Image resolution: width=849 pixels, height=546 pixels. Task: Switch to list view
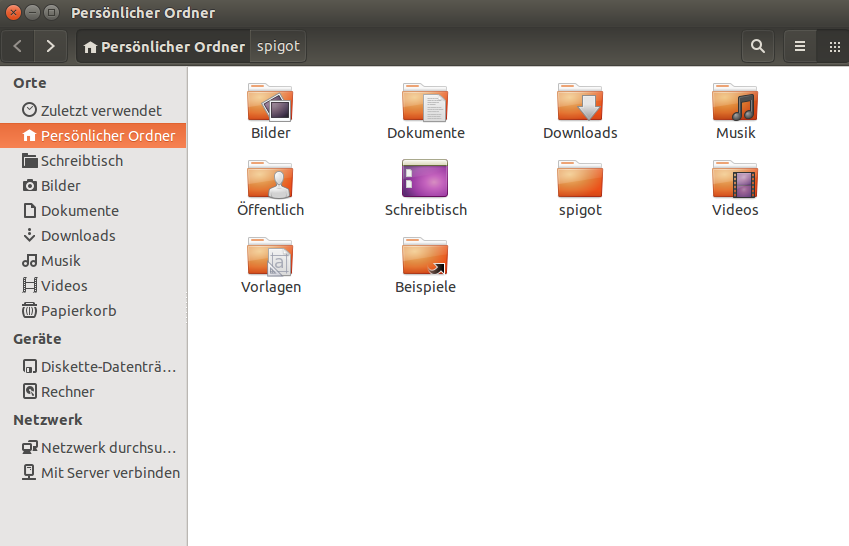pyautogui.click(x=800, y=47)
